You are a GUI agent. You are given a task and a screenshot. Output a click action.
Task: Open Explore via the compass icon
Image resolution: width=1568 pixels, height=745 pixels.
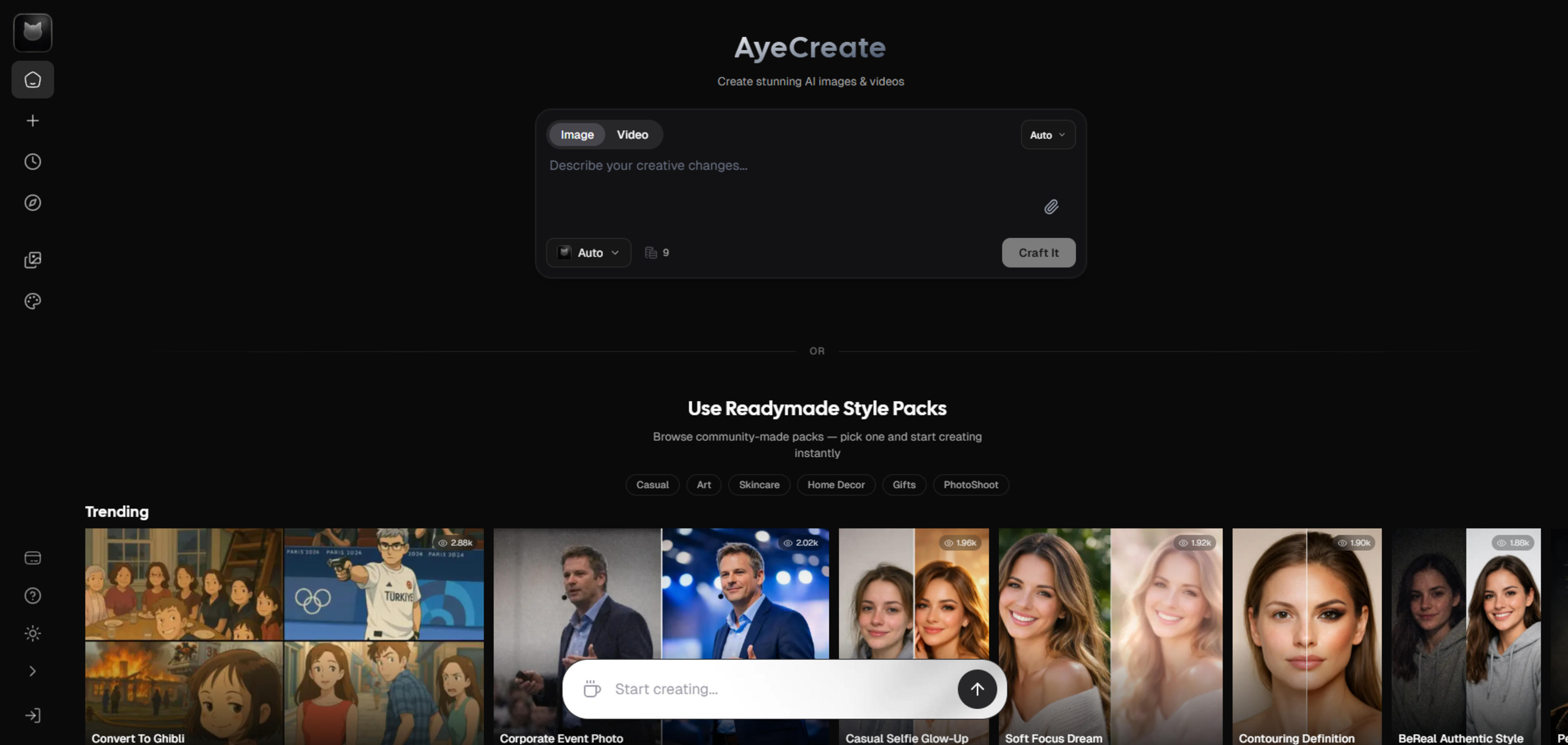point(33,203)
